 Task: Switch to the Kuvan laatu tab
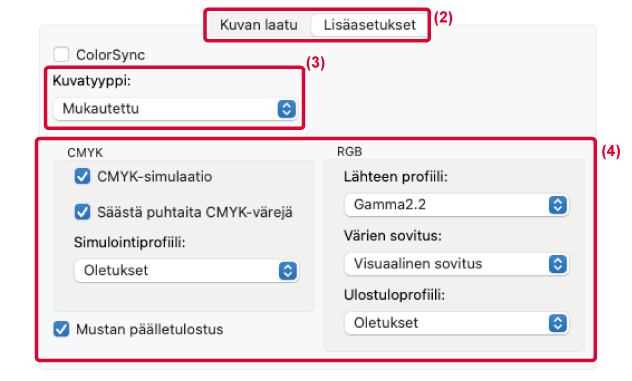258,25
